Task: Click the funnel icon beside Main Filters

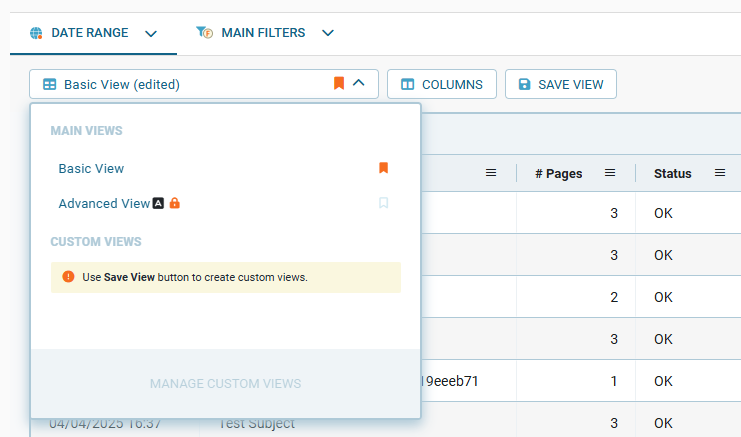Action: tap(205, 33)
